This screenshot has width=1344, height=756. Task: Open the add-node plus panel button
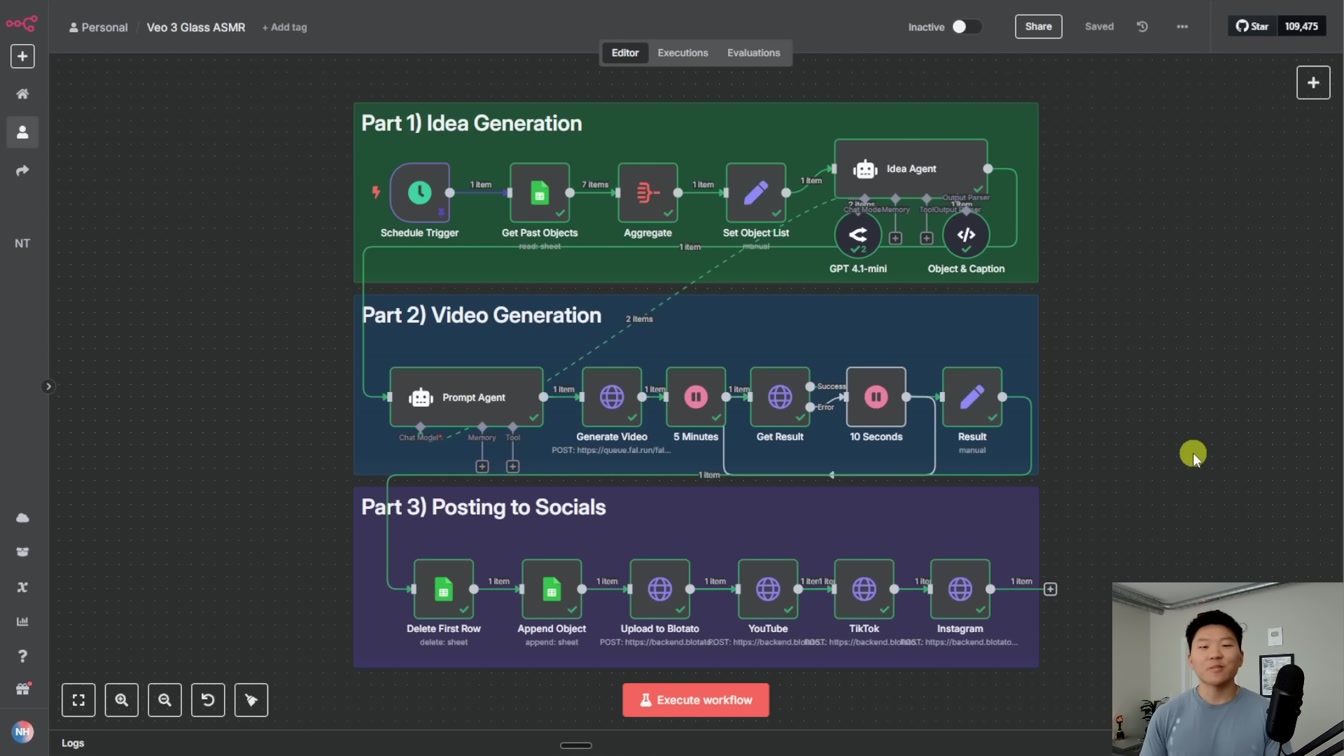point(1313,83)
